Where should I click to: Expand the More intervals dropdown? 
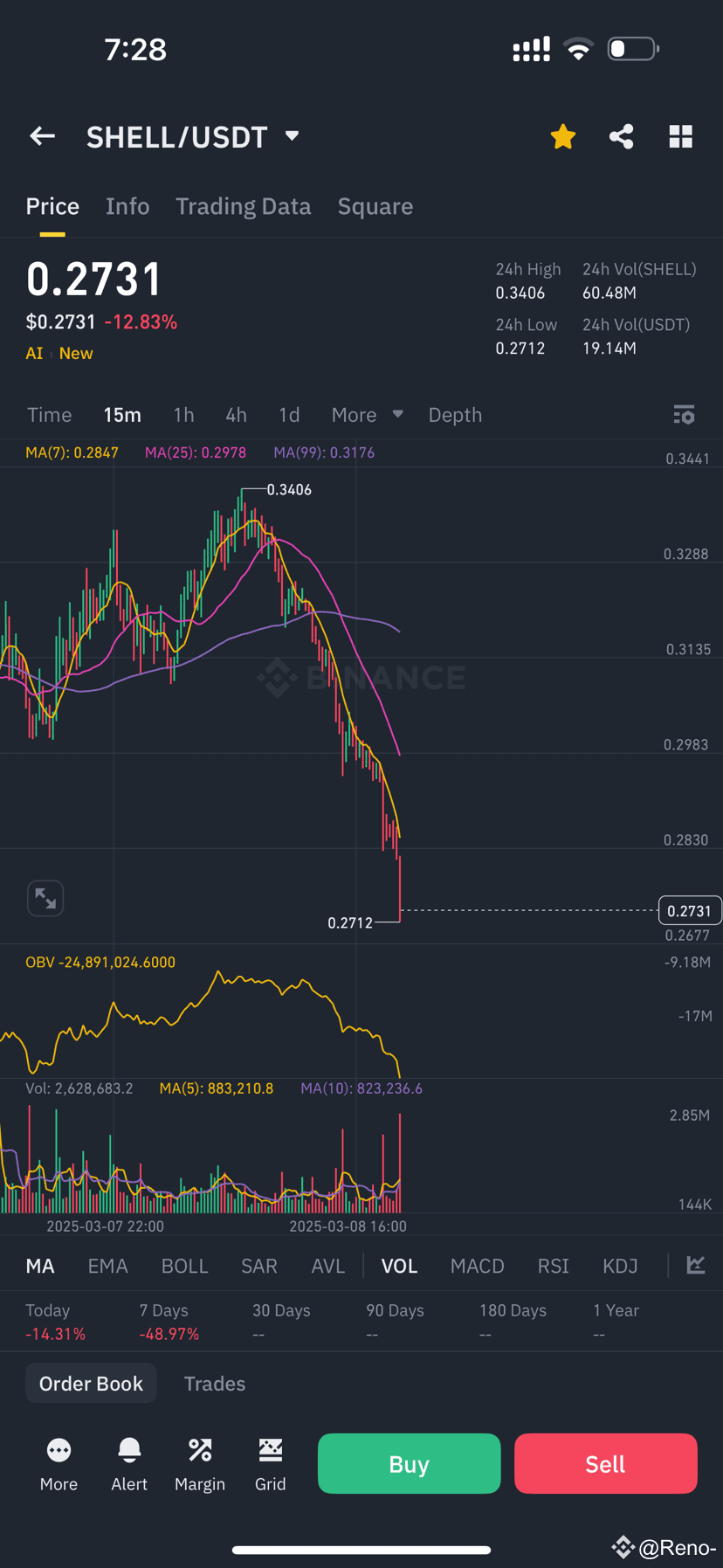click(x=367, y=415)
